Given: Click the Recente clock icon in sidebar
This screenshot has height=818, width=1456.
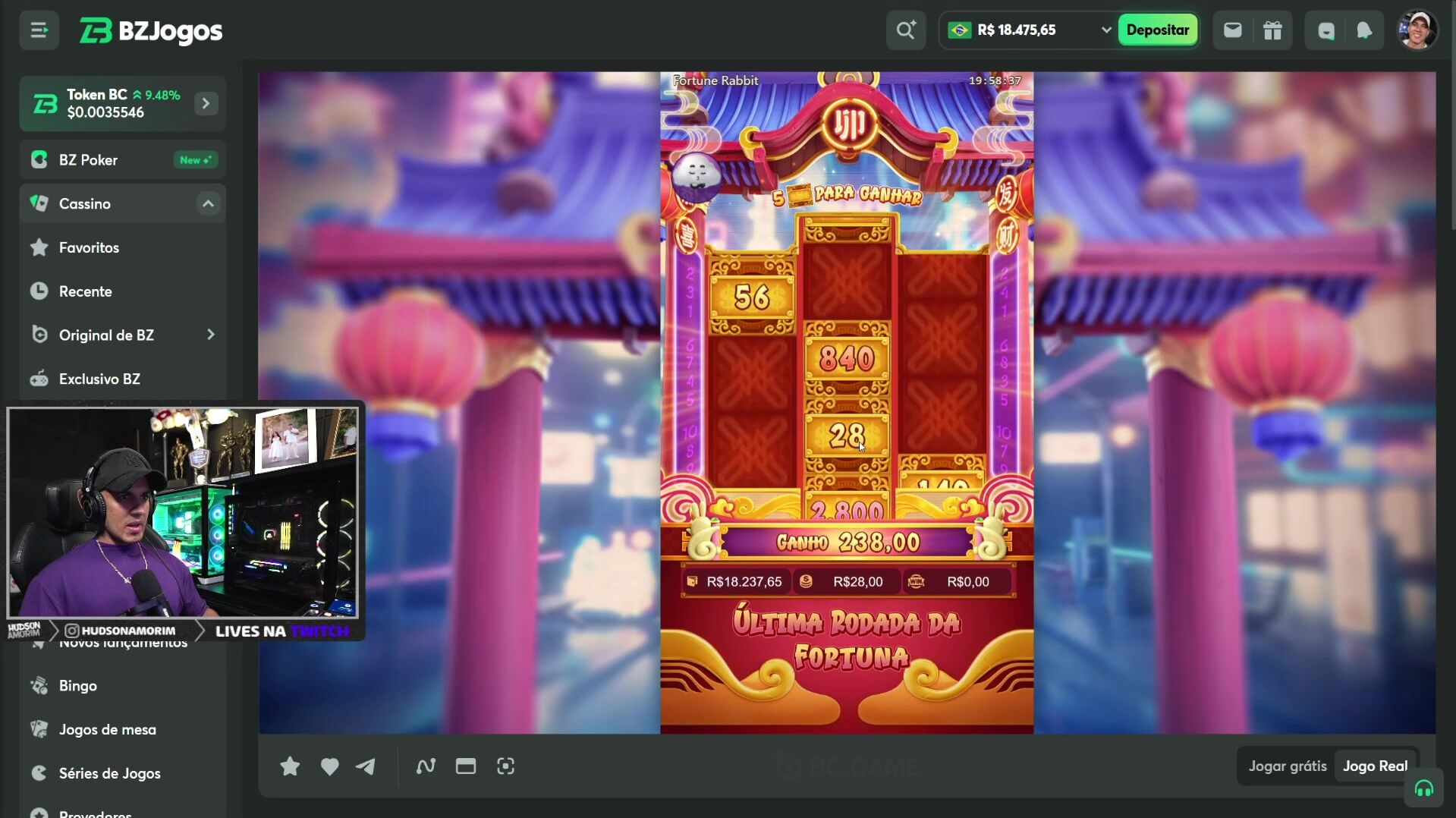Looking at the screenshot, I should click(x=39, y=291).
